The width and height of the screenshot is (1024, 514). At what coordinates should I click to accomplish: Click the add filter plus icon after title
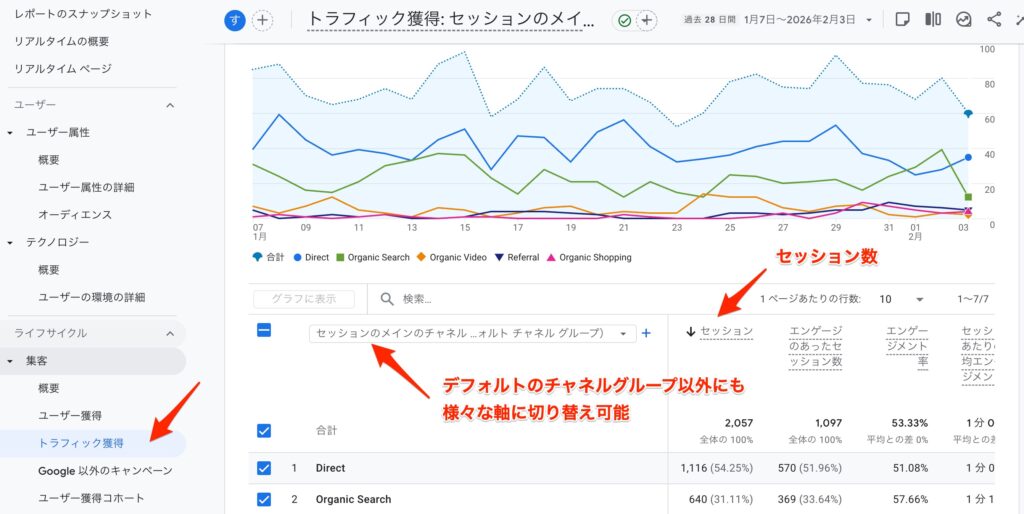click(647, 20)
